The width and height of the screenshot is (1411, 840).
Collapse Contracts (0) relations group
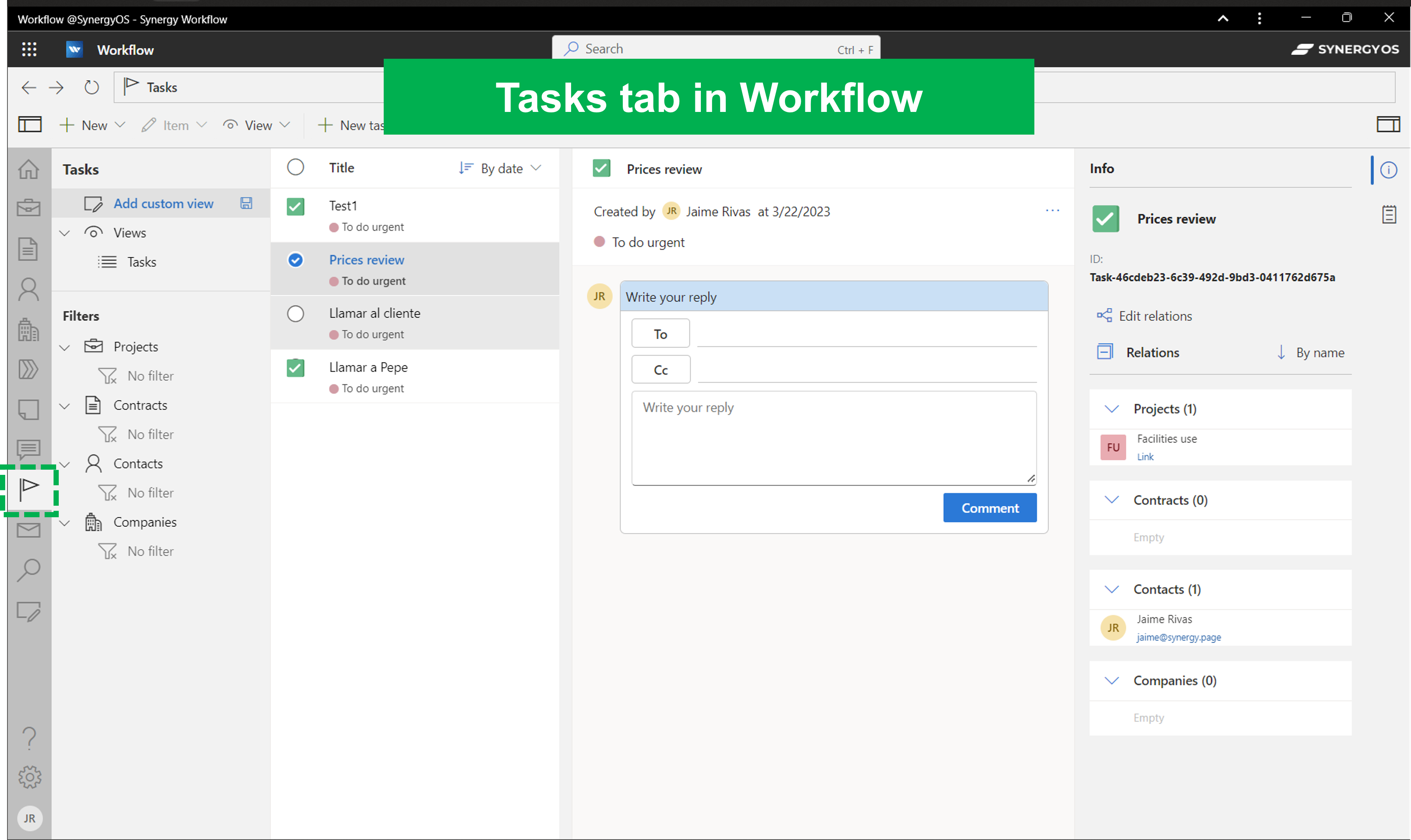(1112, 500)
